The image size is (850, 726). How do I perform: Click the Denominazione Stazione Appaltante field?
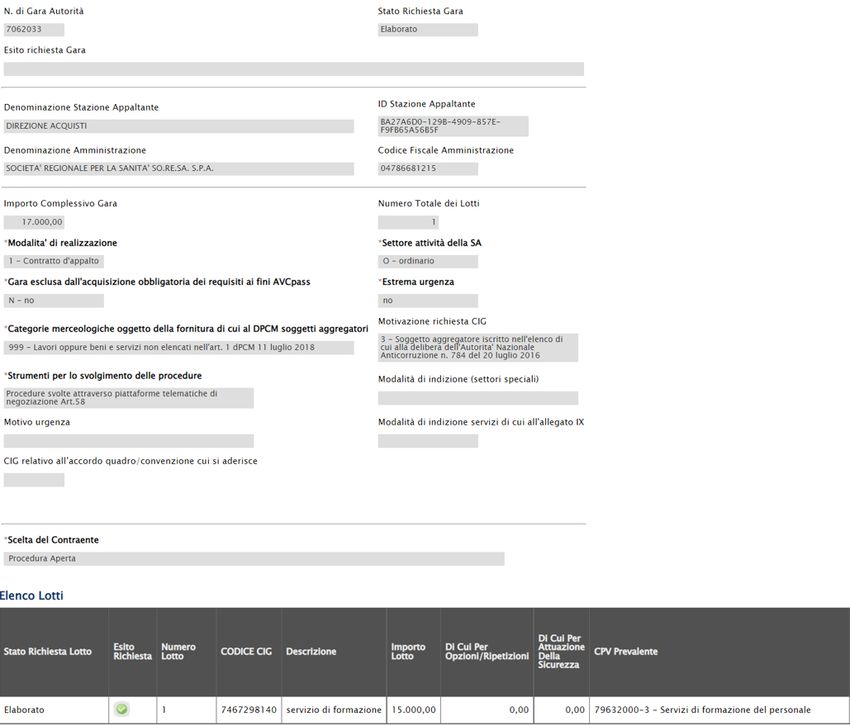(x=179, y=126)
